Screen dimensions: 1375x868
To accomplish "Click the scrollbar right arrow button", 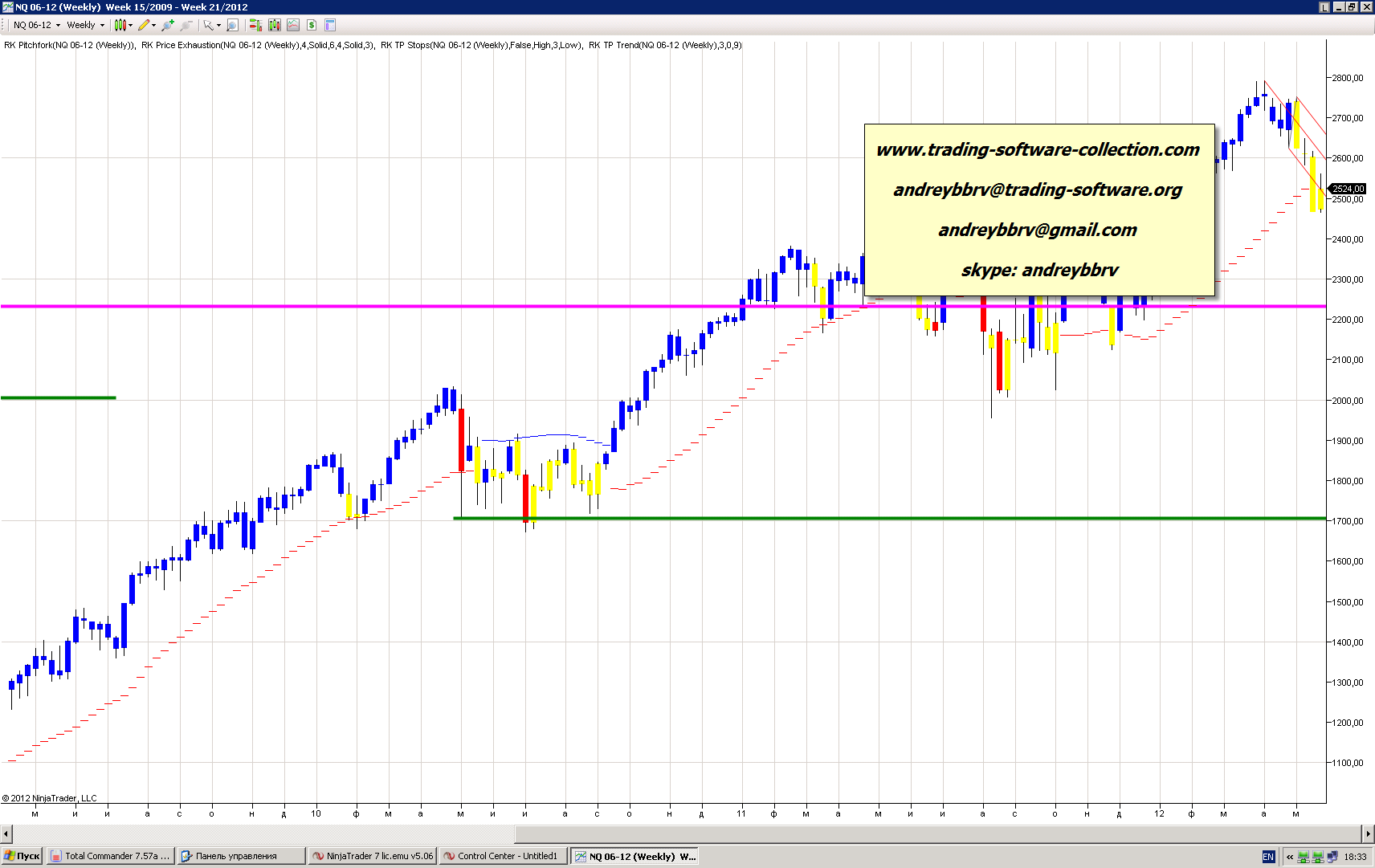I will 1368,833.
